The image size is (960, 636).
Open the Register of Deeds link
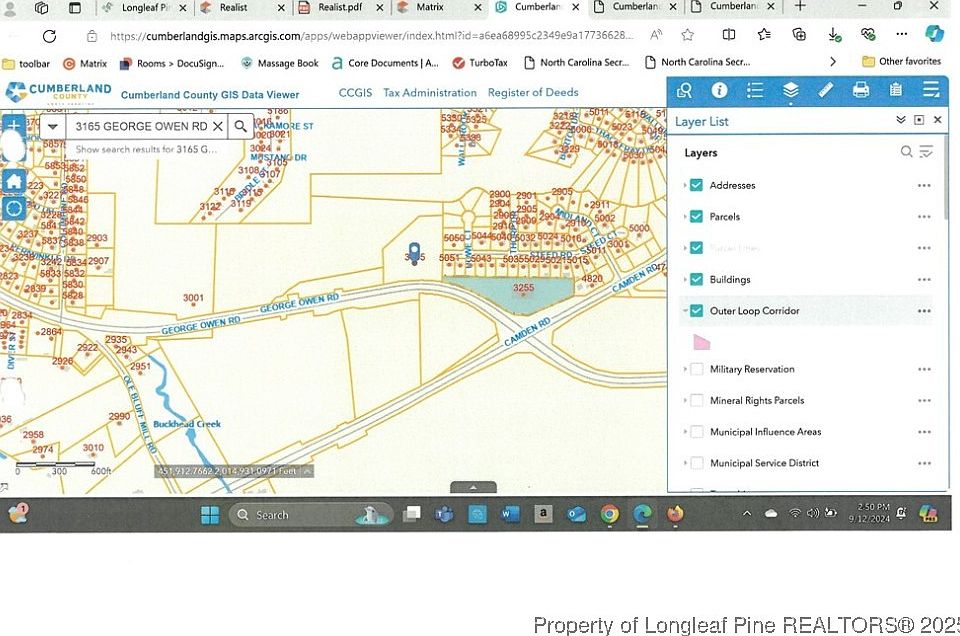click(x=533, y=93)
